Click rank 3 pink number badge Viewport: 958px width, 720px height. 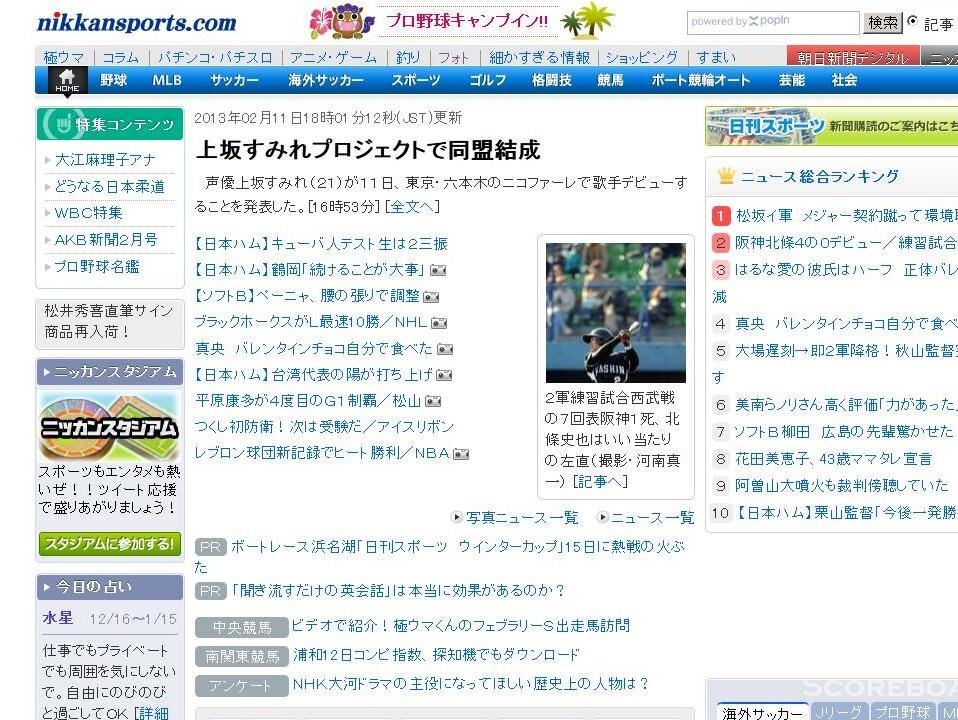pos(721,270)
